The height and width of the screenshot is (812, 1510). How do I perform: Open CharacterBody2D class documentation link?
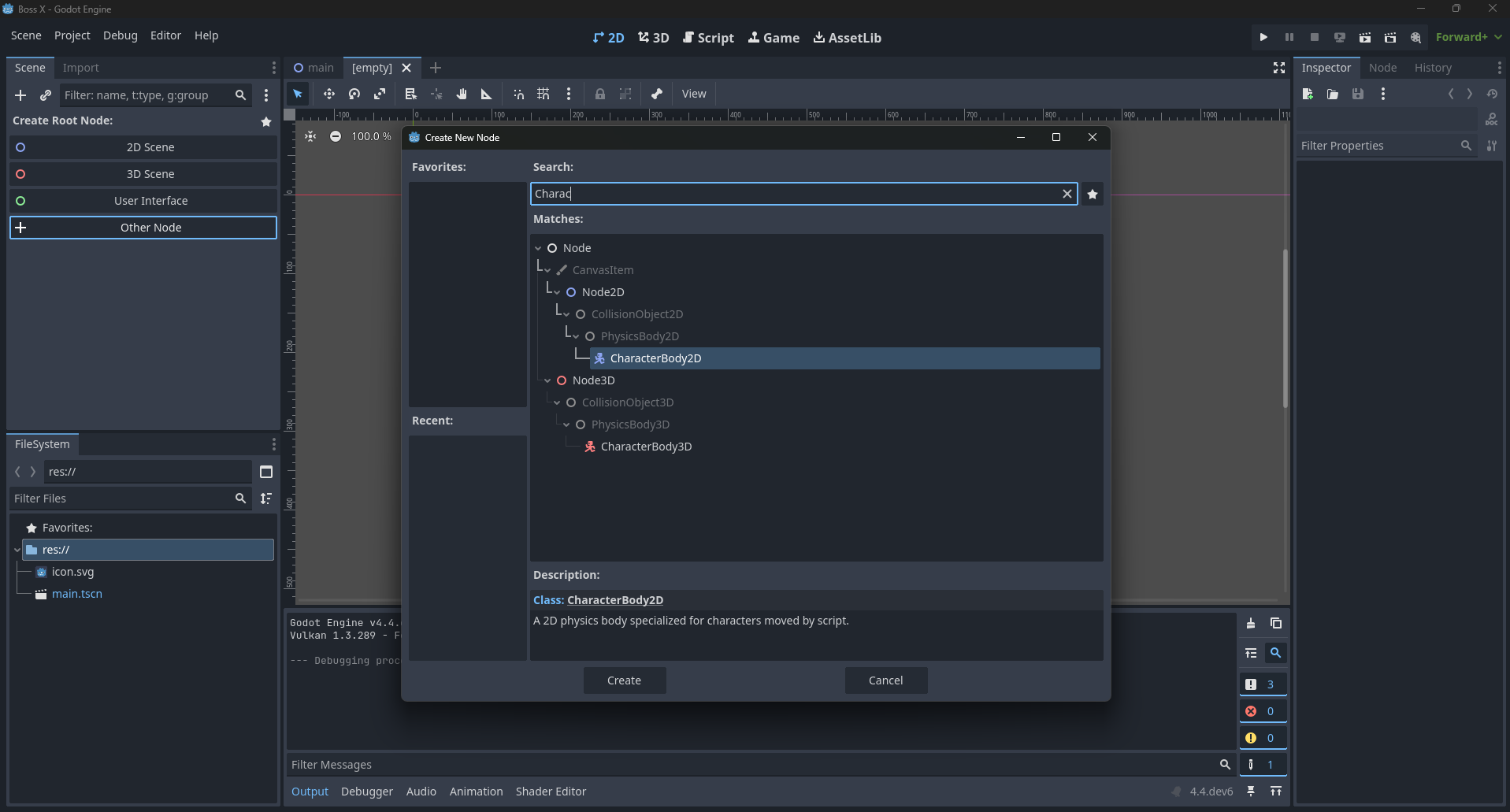[x=615, y=600]
